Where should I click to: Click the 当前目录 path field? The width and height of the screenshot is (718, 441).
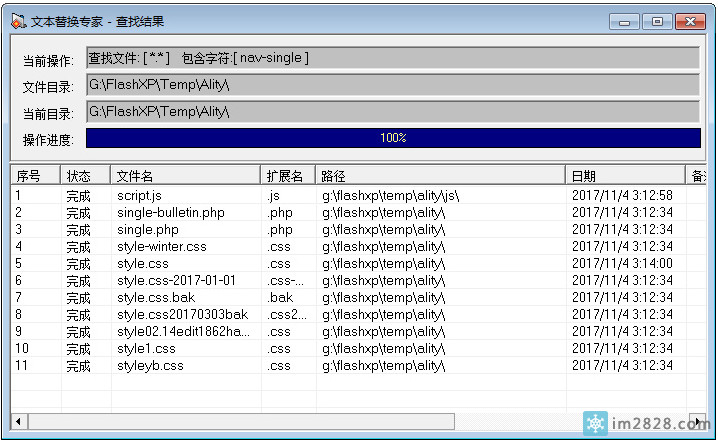(x=392, y=112)
